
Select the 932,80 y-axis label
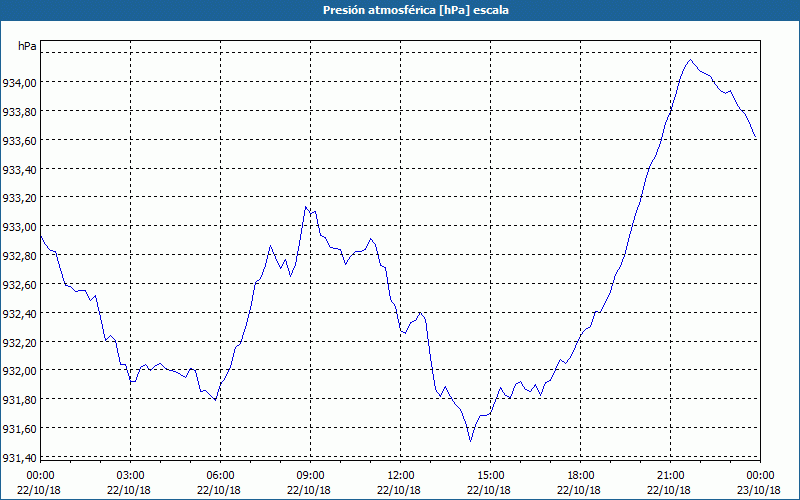[19, 256]
